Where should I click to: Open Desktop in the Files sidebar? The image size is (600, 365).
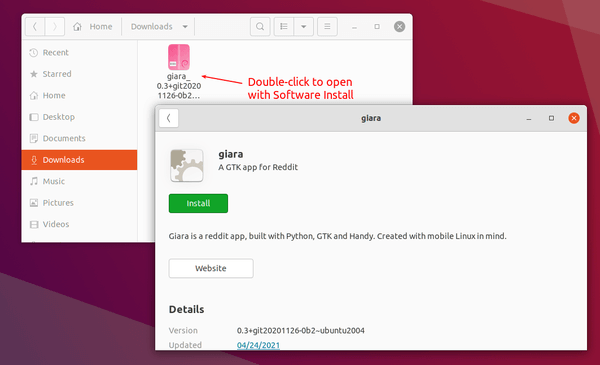[80, 117]
